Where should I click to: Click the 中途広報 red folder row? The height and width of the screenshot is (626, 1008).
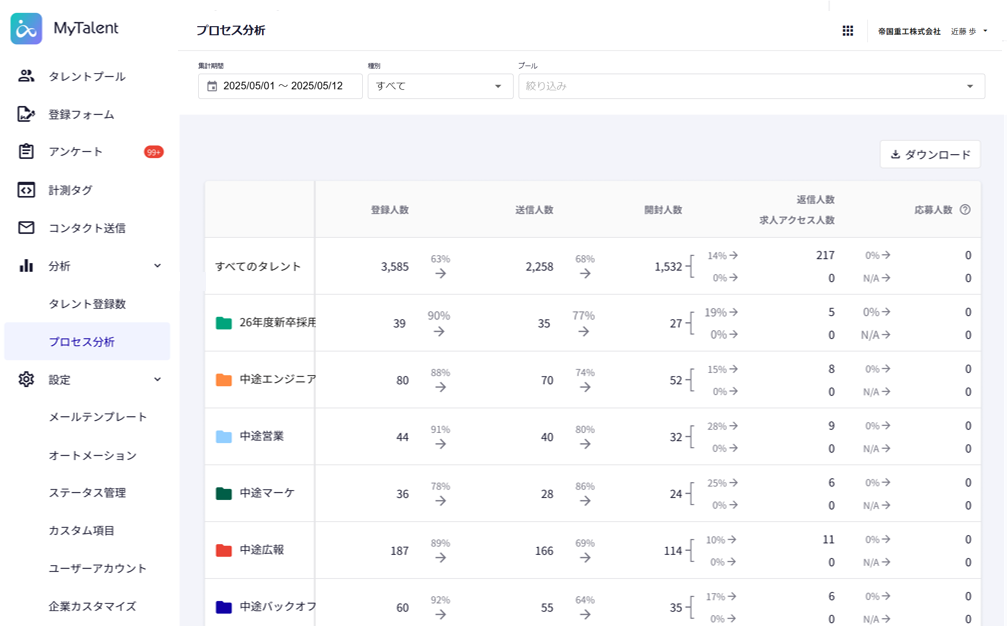[260, 550]
